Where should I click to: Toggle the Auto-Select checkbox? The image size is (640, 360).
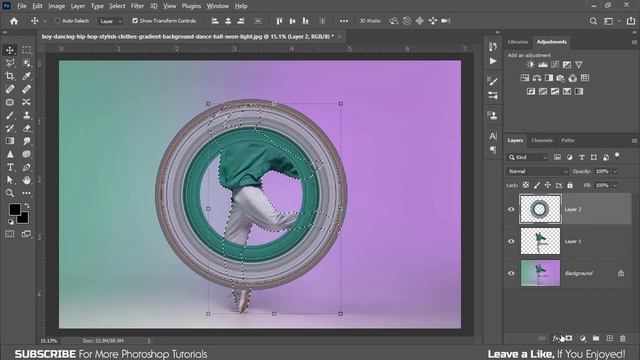pyautogui.click(x=58, y=21)
